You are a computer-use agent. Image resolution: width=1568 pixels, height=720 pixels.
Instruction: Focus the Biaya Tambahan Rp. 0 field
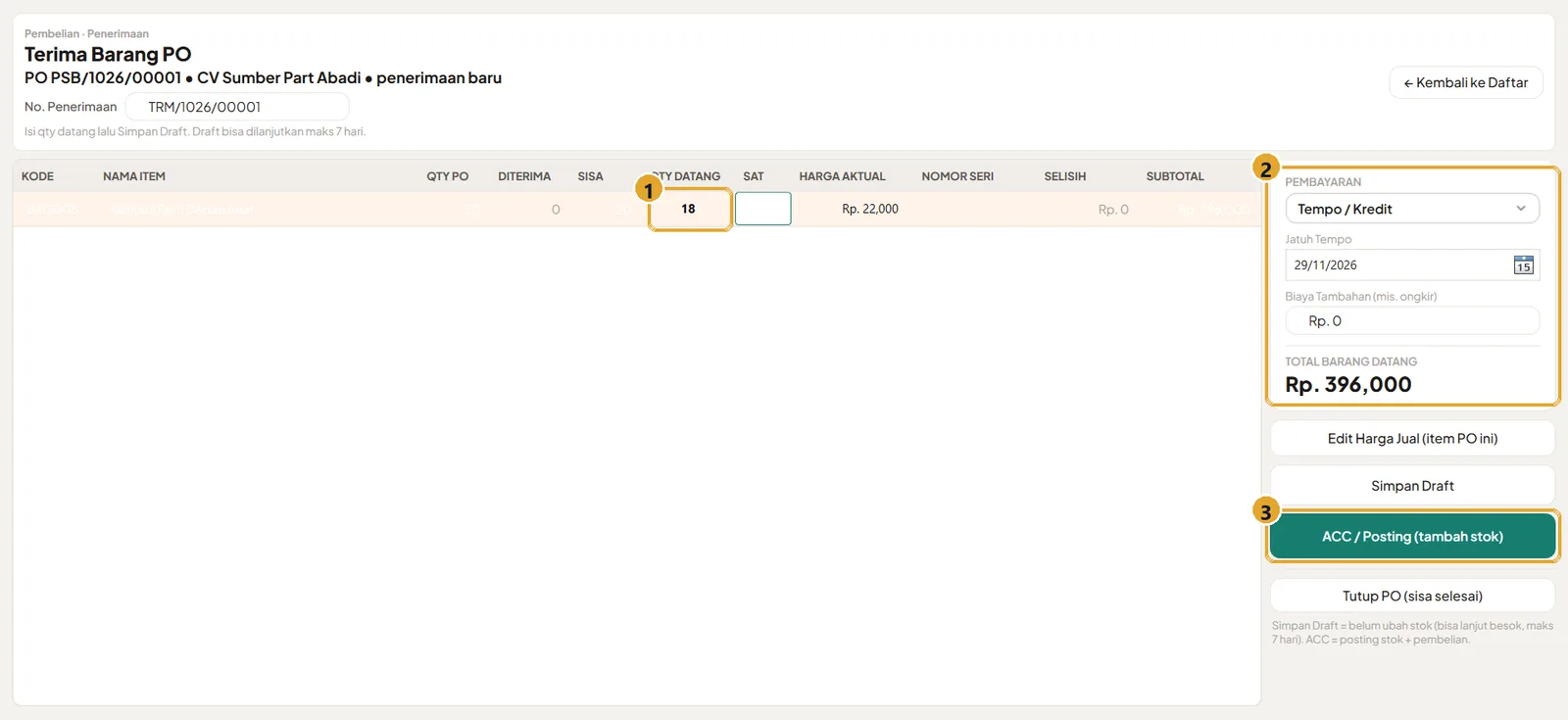(x=1412, y=321)
